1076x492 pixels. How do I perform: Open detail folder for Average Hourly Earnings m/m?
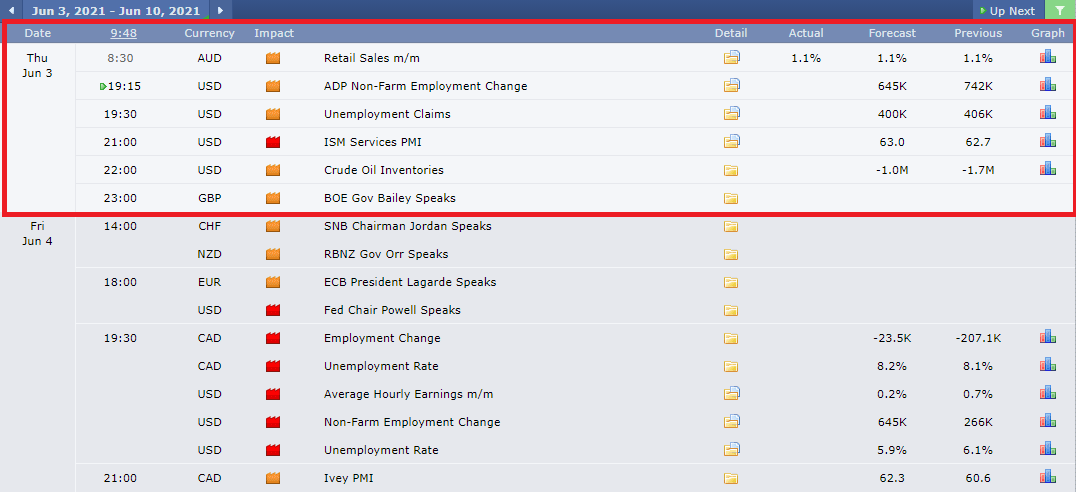click(732, 393)
